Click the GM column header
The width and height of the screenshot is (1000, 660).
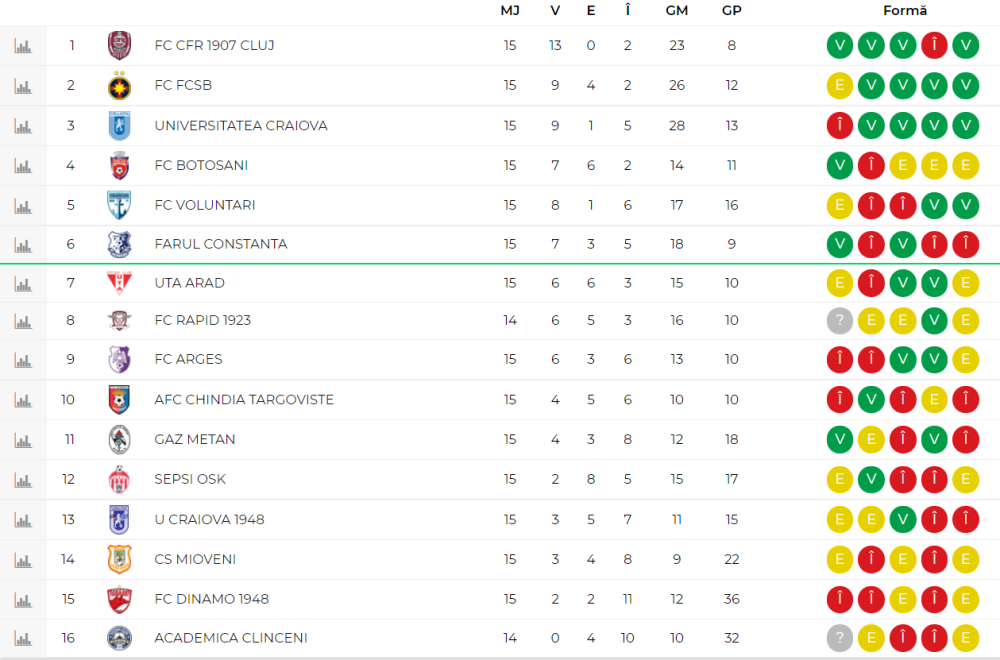(x=677, y=10)
